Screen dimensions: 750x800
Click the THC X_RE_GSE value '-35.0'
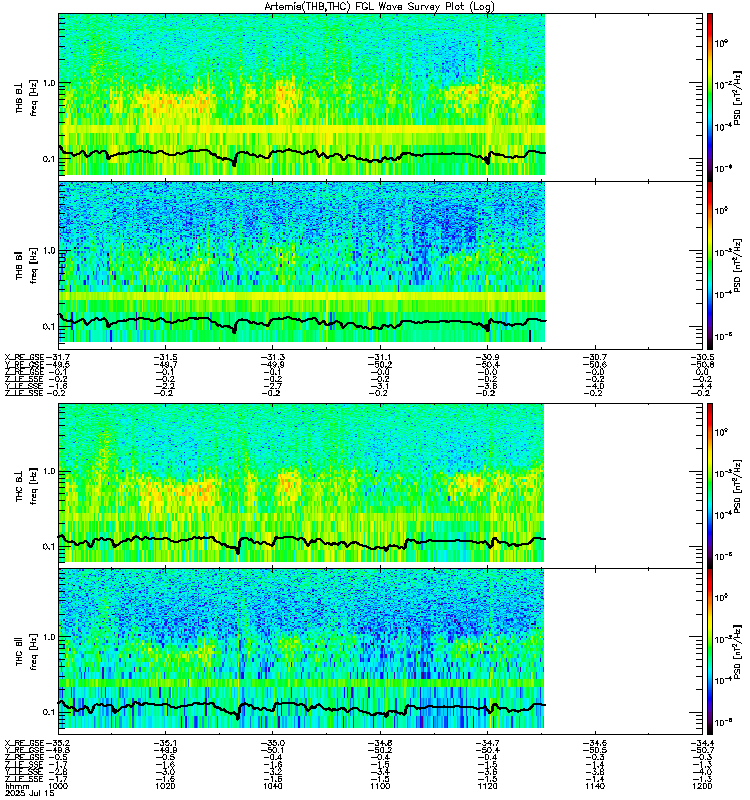[272, 743]
